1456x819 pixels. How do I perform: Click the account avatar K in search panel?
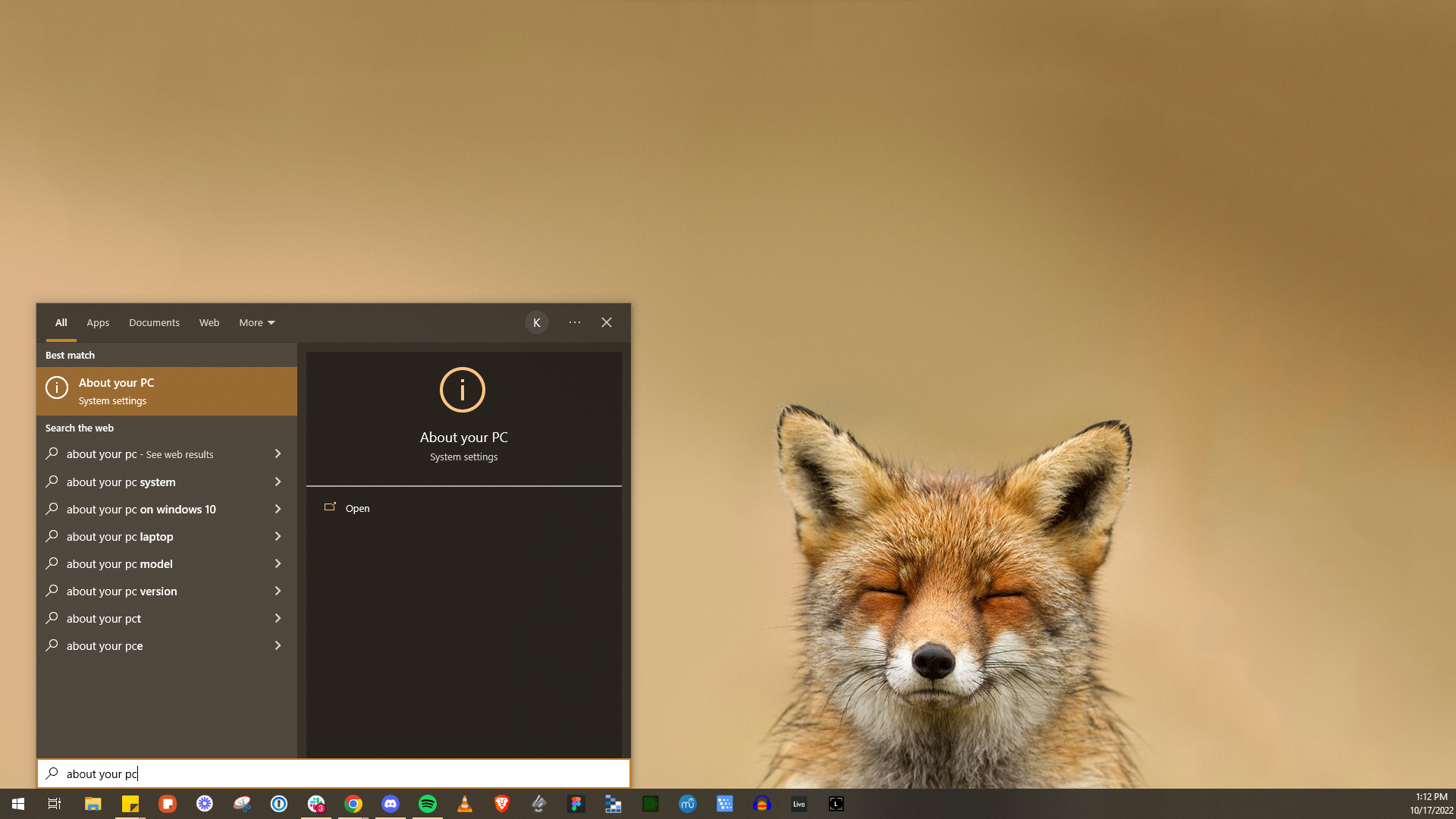[x=537, y=323]
